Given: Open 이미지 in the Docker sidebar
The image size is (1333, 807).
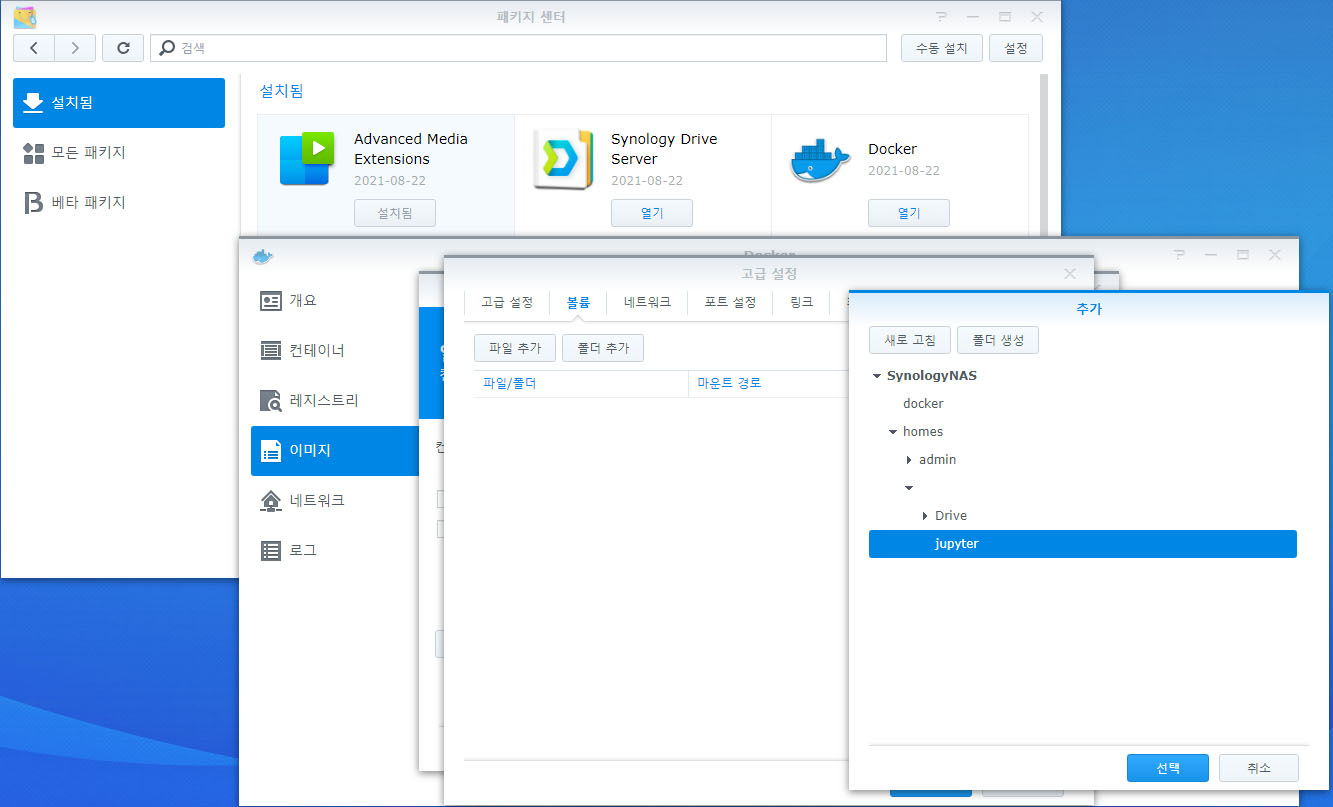Looking at the screenshot, I should (x=334, y=451).
